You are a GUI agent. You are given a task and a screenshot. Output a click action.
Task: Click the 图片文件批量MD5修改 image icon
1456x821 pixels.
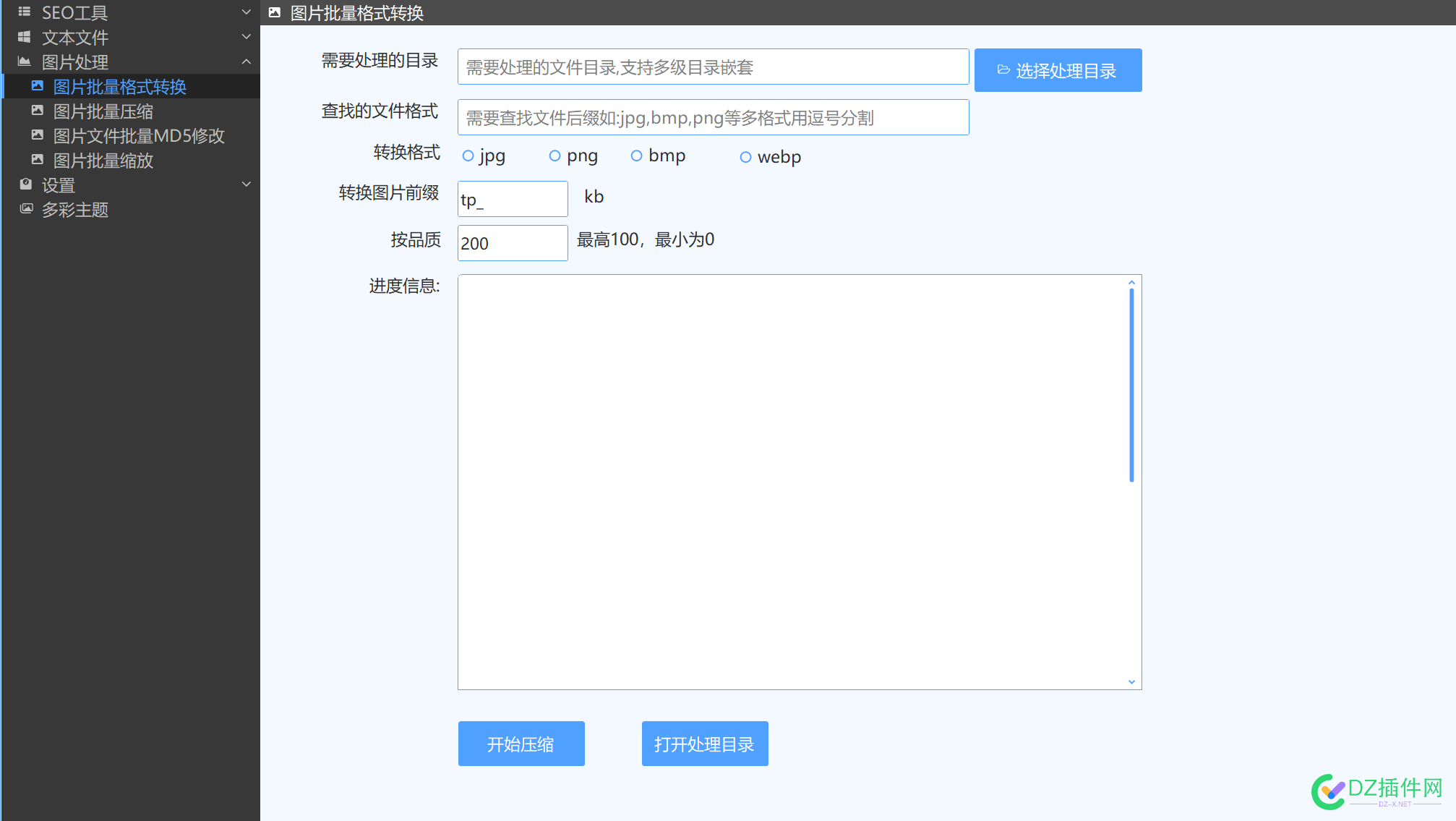tap(37, 135)
